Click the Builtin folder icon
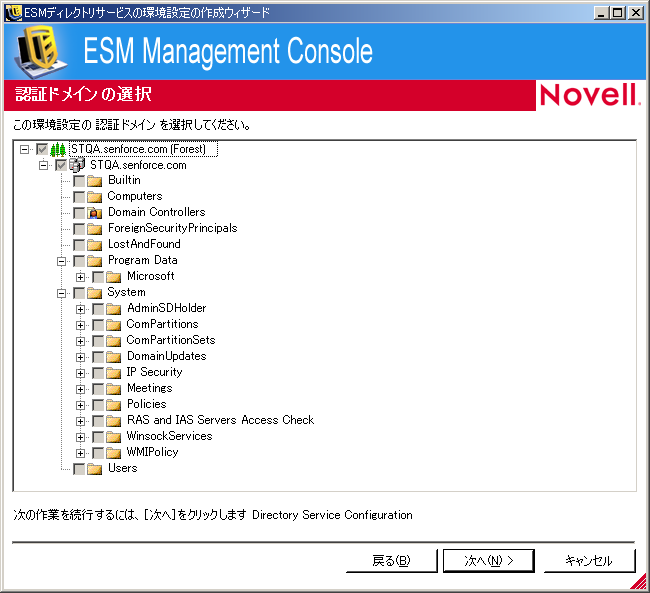 [x=95, y=181]
